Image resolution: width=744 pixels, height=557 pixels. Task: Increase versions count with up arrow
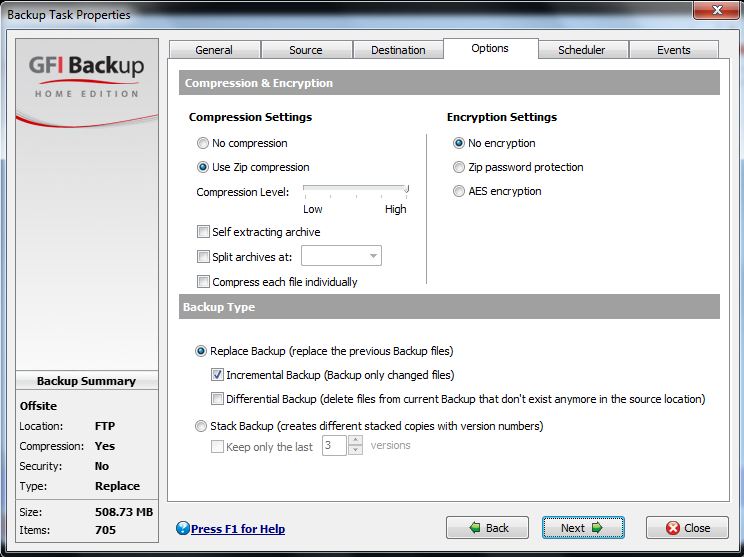click(355, 440)
